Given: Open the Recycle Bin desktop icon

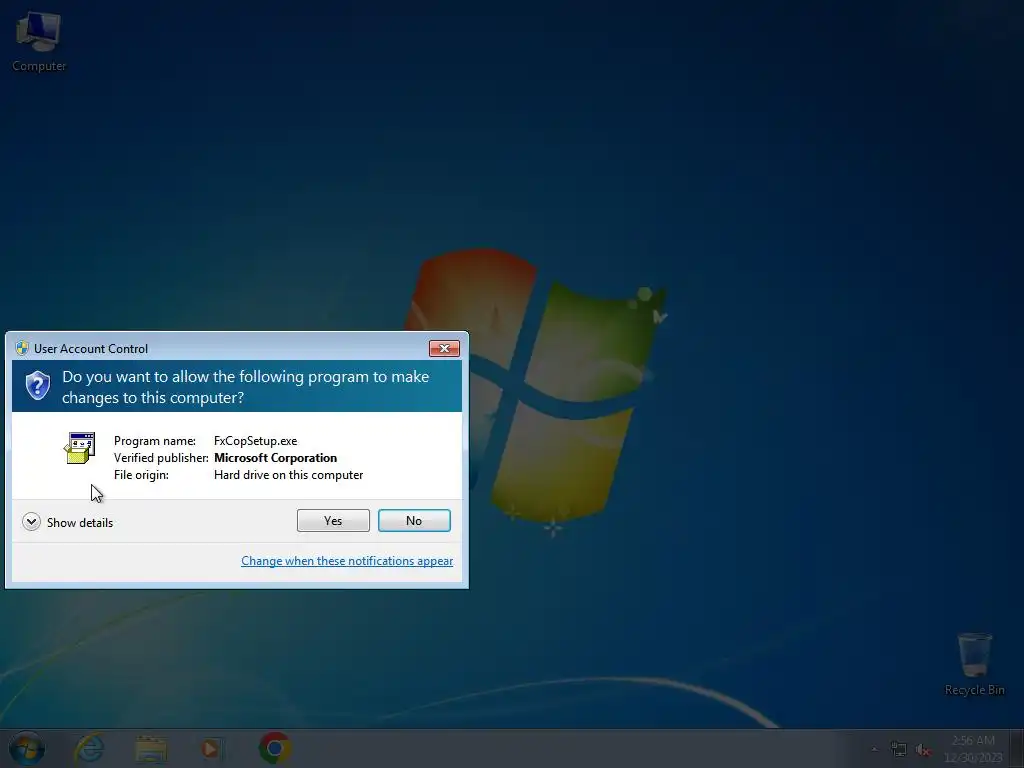Looking at the screenshot, I should coord(974,664).
